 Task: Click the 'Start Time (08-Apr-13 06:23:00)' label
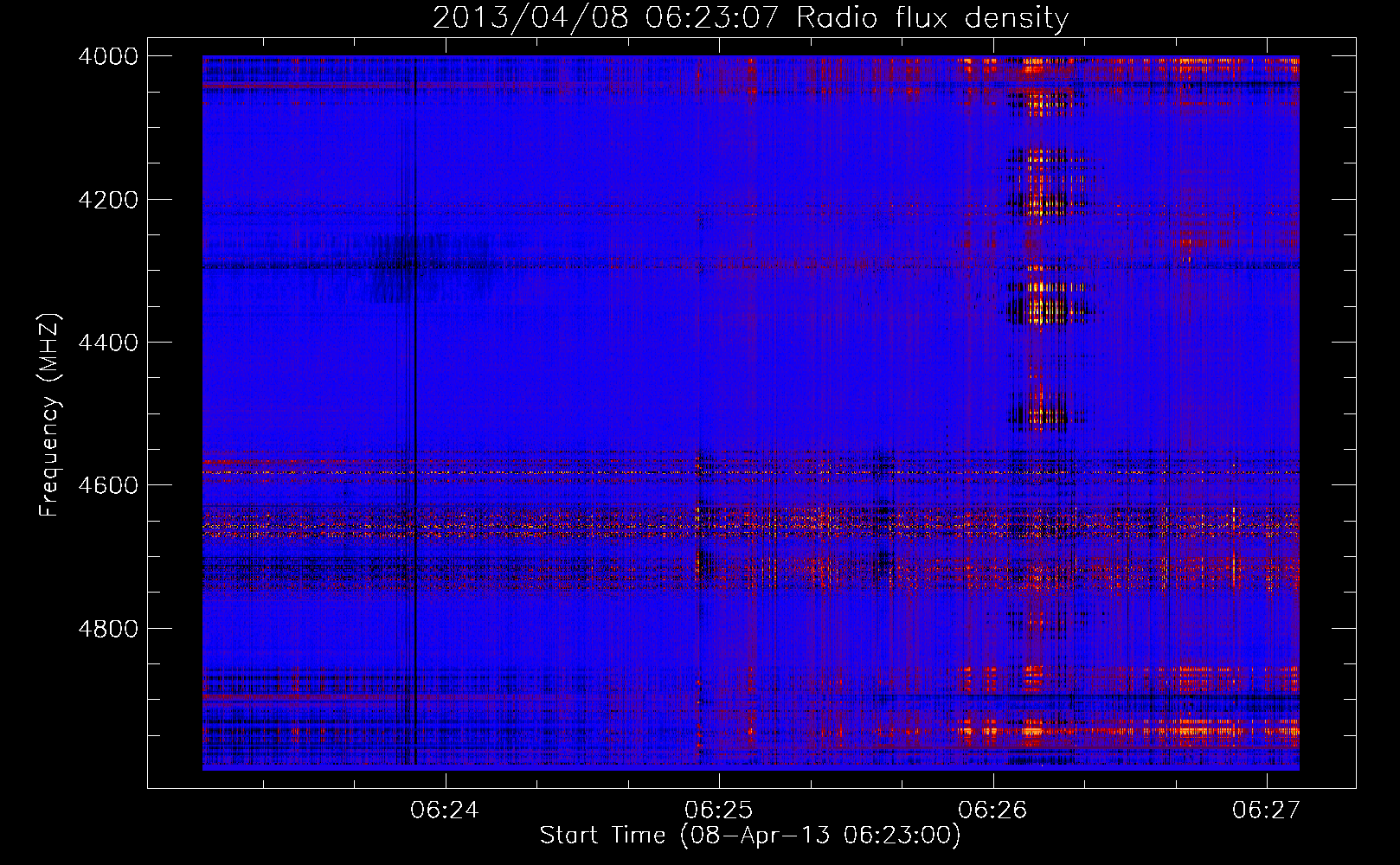pyautogui.click(x=750, y=836)
